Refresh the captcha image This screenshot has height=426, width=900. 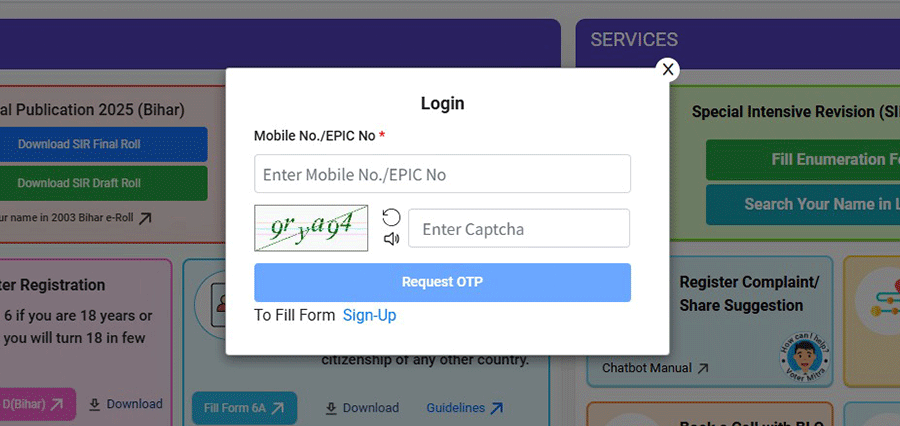pyautogui.click(x=391, y=217)
